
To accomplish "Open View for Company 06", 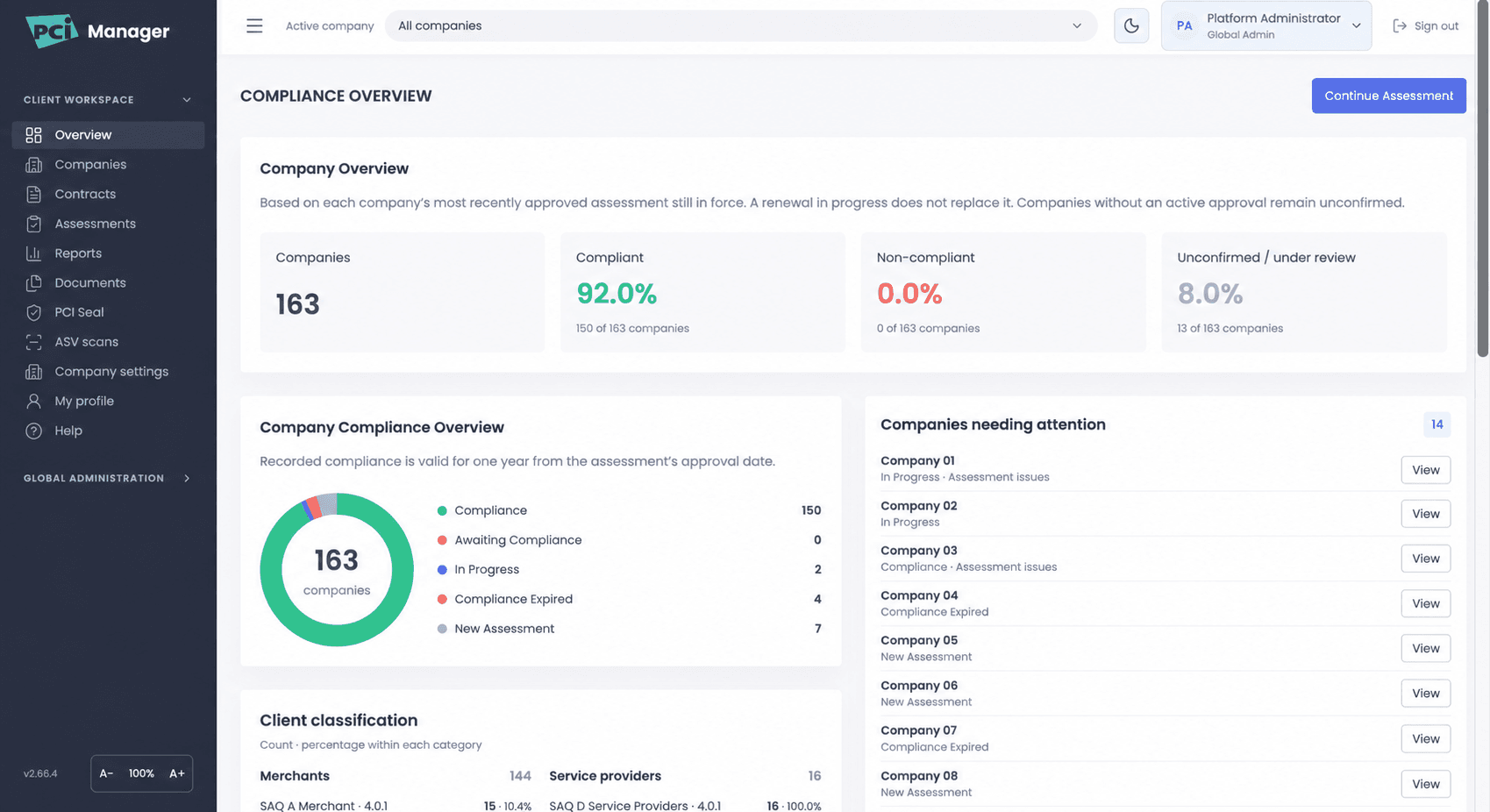I will point(1425,694).
